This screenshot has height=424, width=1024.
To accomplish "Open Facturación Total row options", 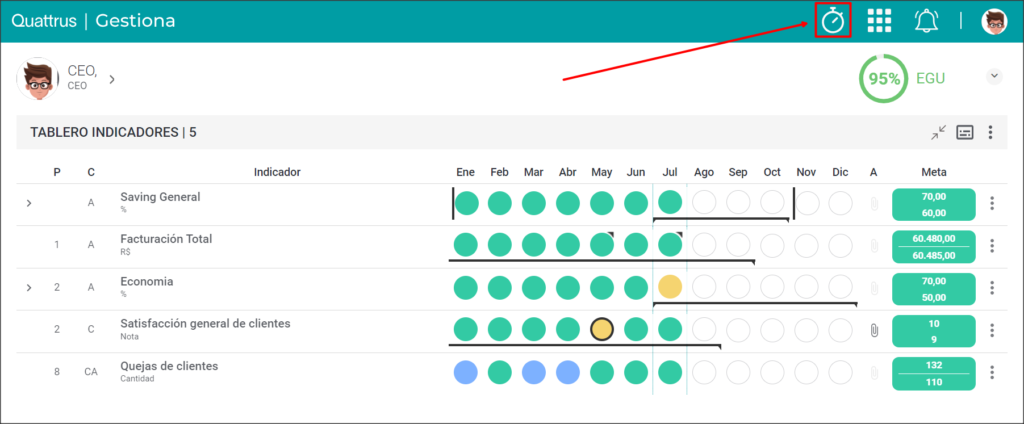I will point(992,246).
